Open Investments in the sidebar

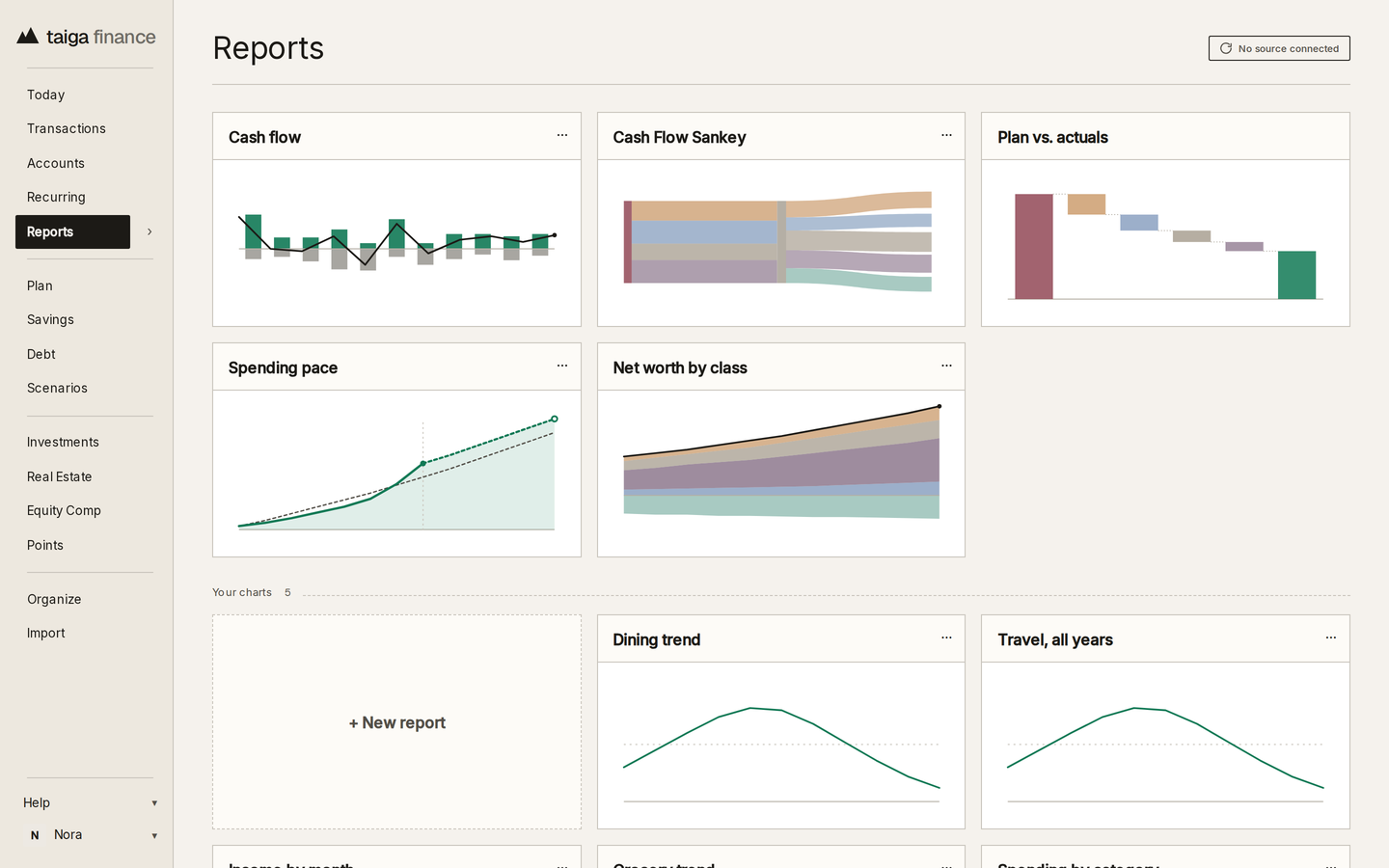coord(63,442)
